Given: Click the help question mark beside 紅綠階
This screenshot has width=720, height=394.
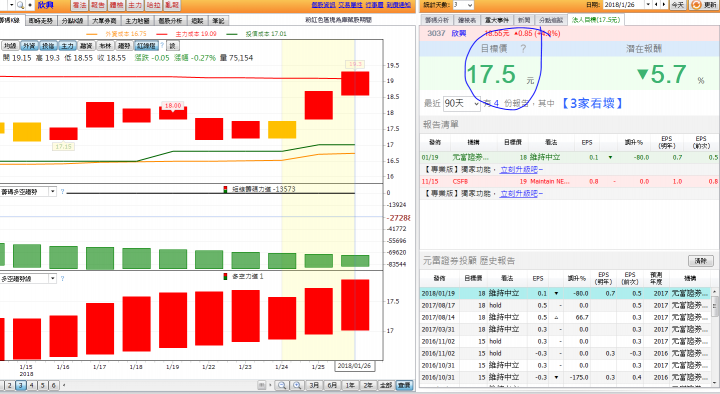Looking at the screenshot, I should [x=162, y=45].
